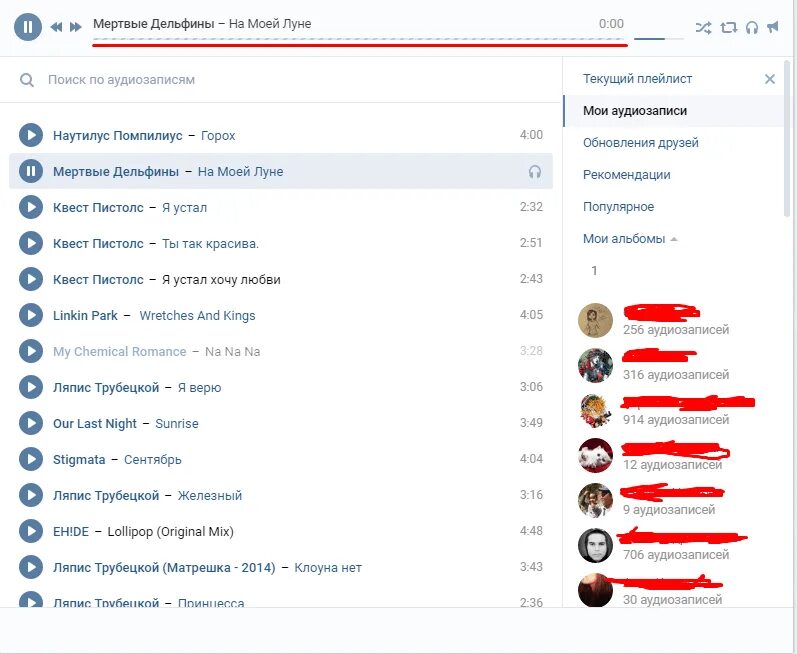Click the 0:00 elapsed time in player
Image resolution: width=797 pixels, height=654 pixels.
[x=611, y=24]
